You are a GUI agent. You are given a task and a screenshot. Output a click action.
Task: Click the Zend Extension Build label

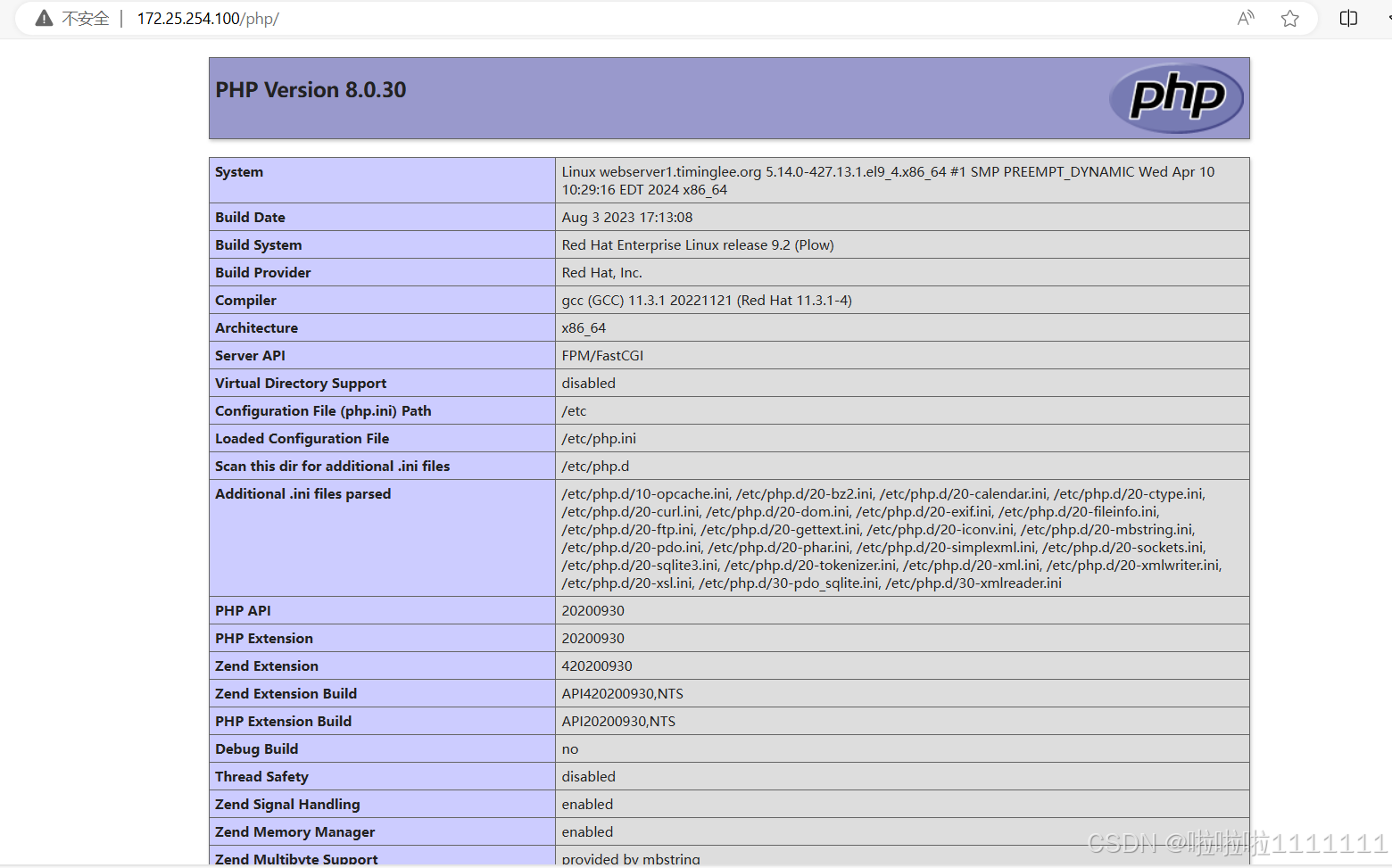tap(286, 694)
